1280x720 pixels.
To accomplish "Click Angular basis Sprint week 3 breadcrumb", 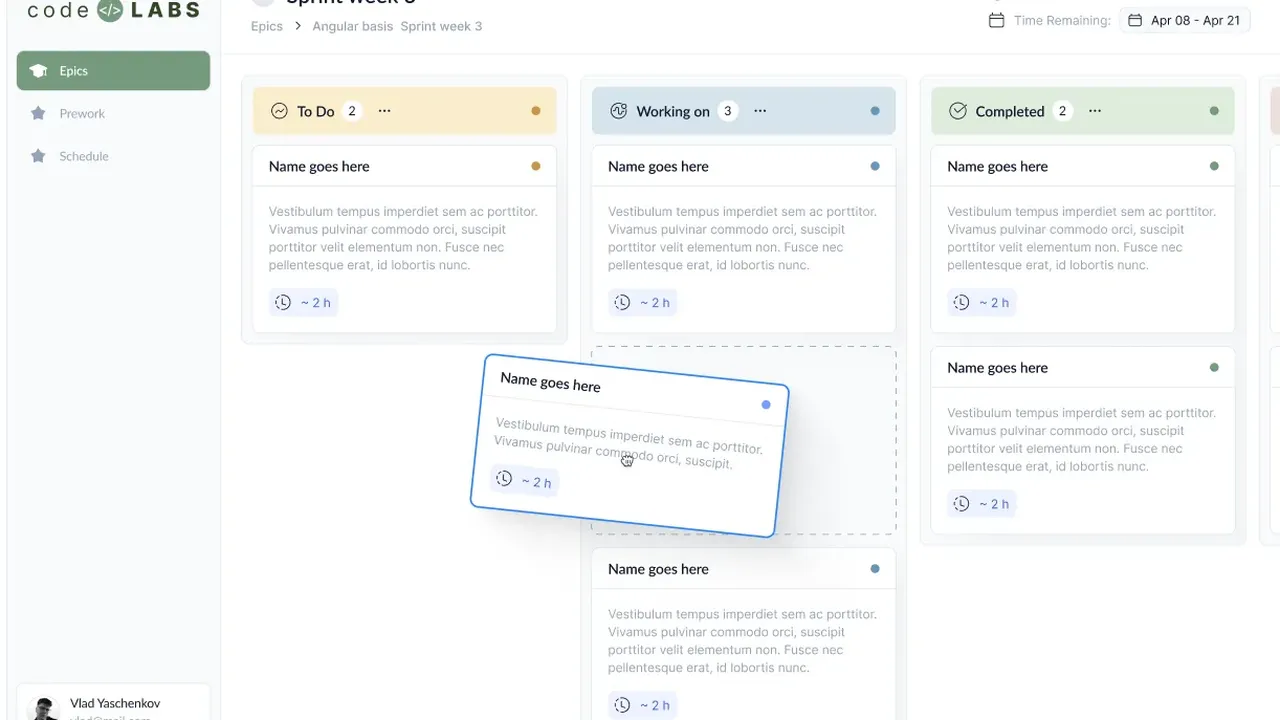I will (x=397, y=26).
